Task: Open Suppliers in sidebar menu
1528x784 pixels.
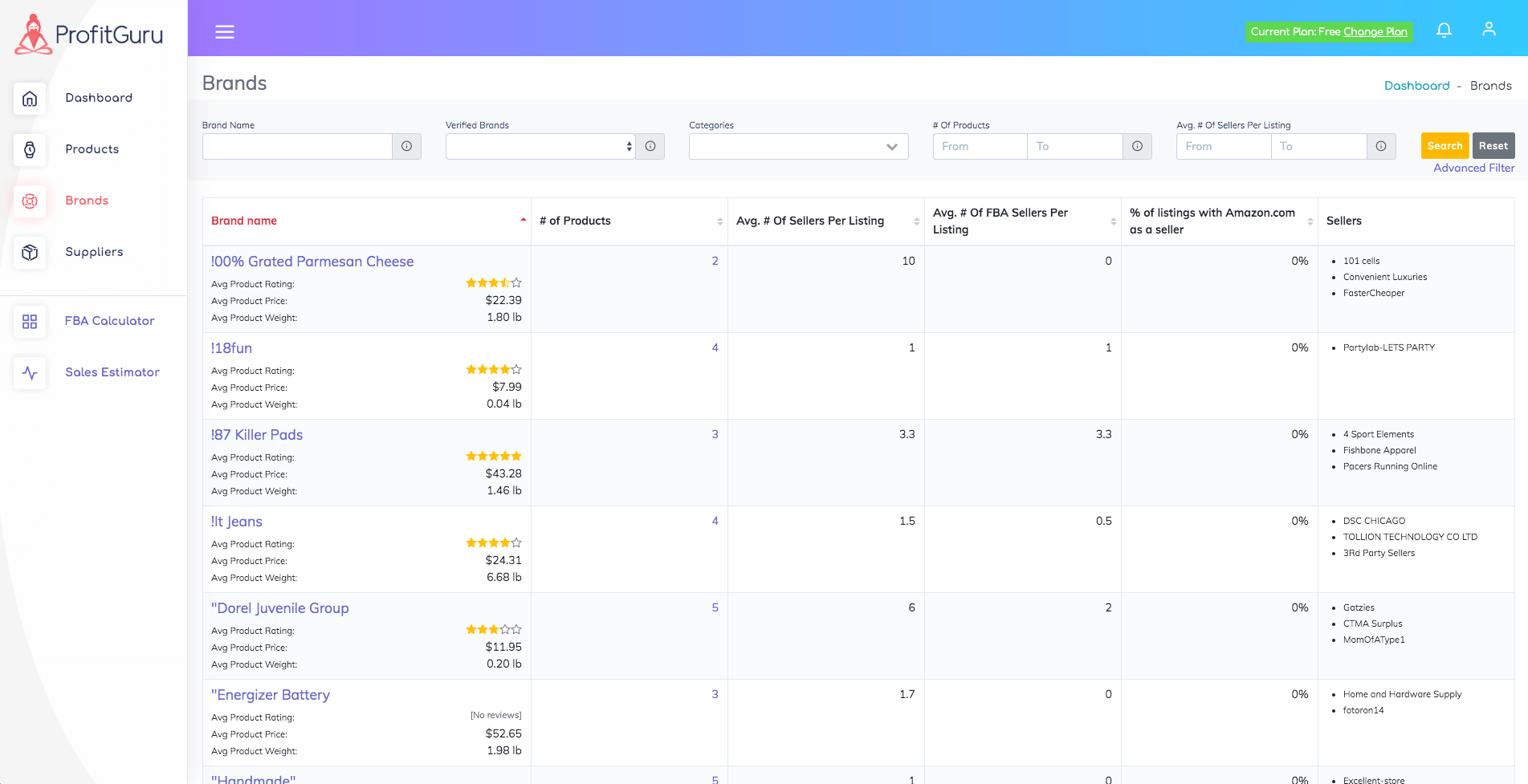Action: [x=94, y=252]
